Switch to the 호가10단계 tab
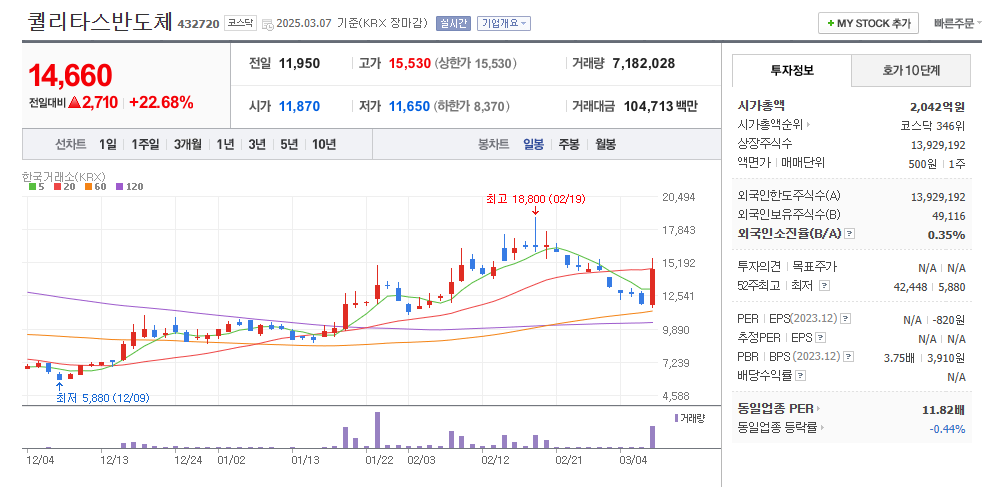Image resolution: width=996 pixels, height=487 pixels. point(911,70)
